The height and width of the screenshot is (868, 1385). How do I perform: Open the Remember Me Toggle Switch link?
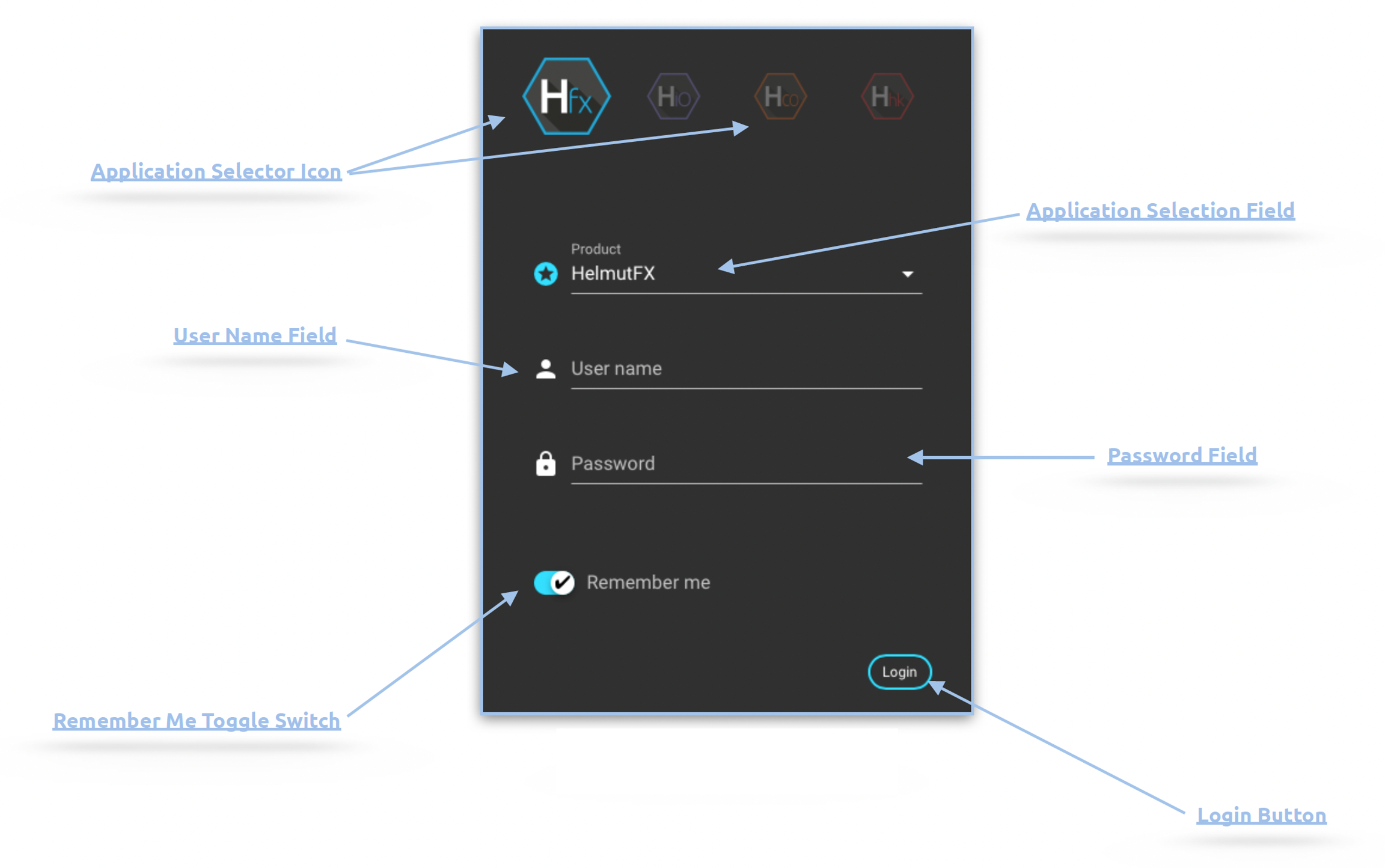197,720
